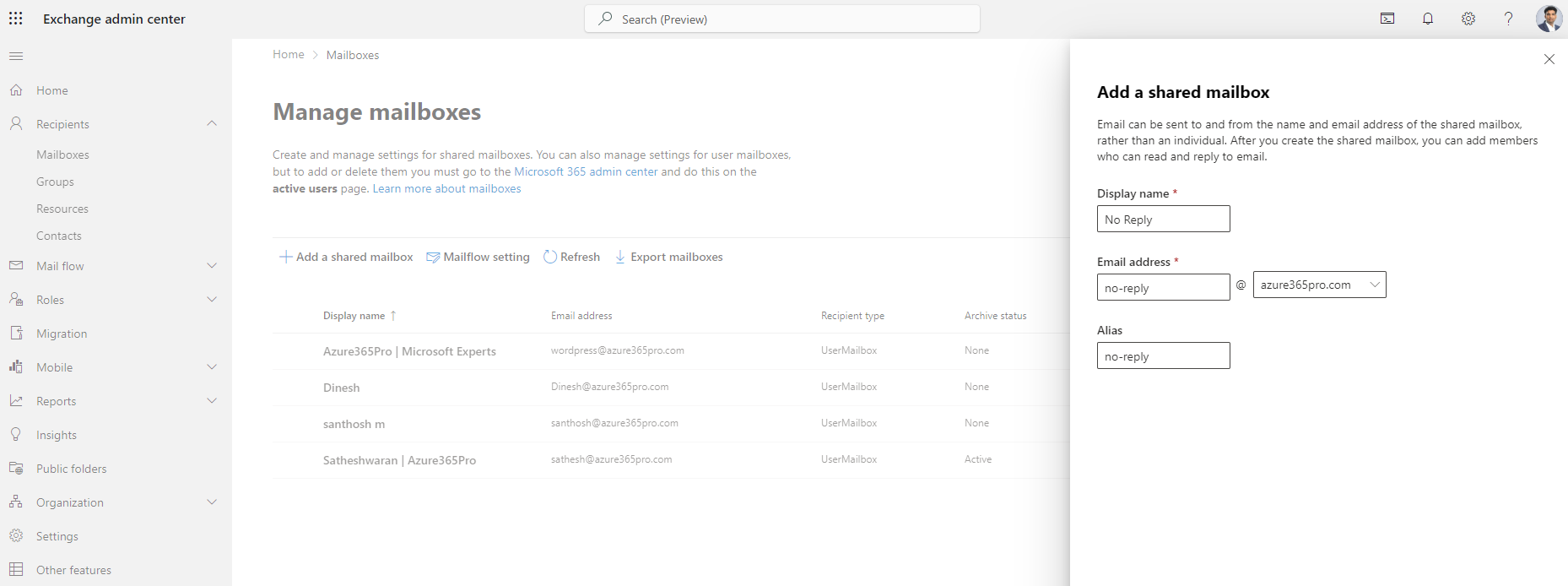Open the account profile picture
1568x586 pixels.
[x=1549, y=19]
